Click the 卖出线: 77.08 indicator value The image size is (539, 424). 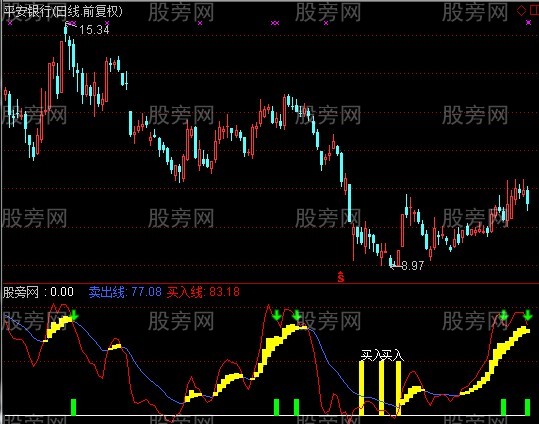(125, 292)
